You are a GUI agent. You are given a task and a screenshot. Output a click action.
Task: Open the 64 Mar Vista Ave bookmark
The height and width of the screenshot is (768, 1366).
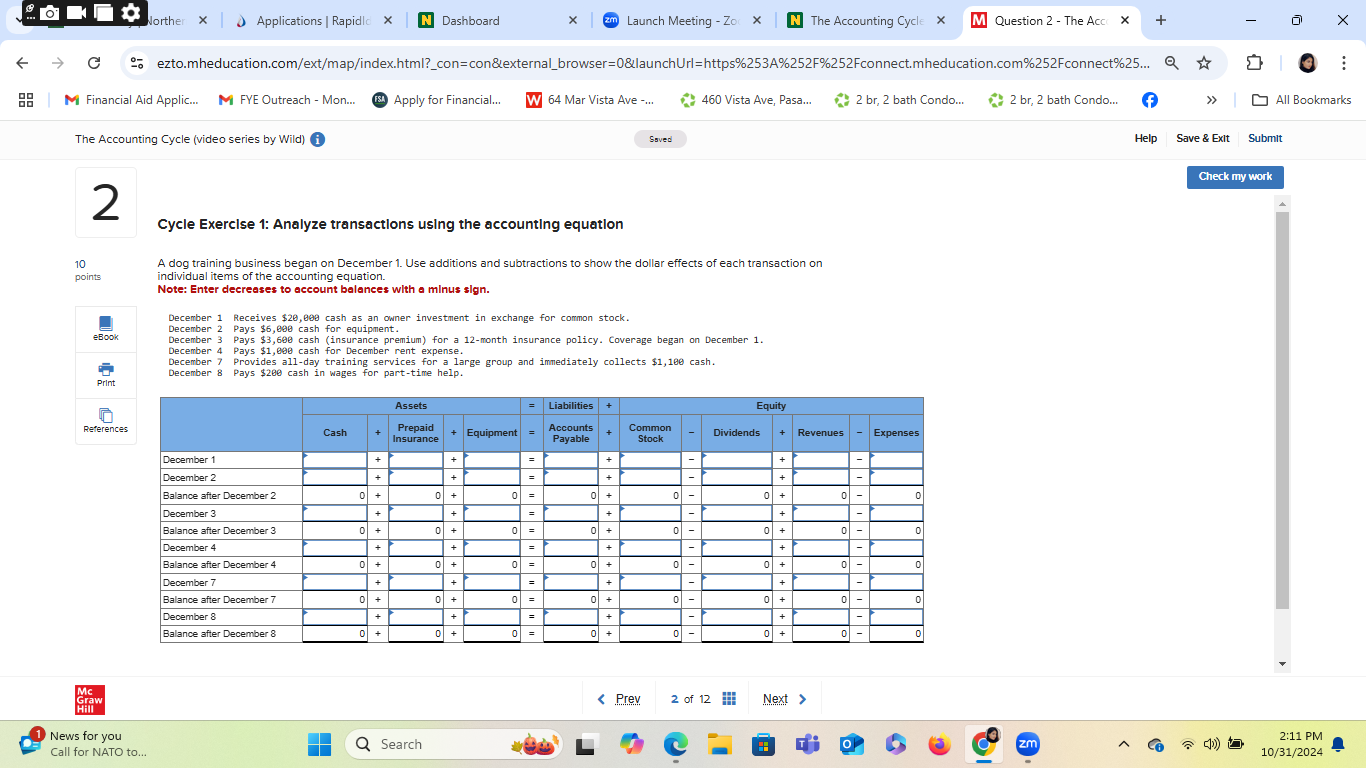point(591,100)
